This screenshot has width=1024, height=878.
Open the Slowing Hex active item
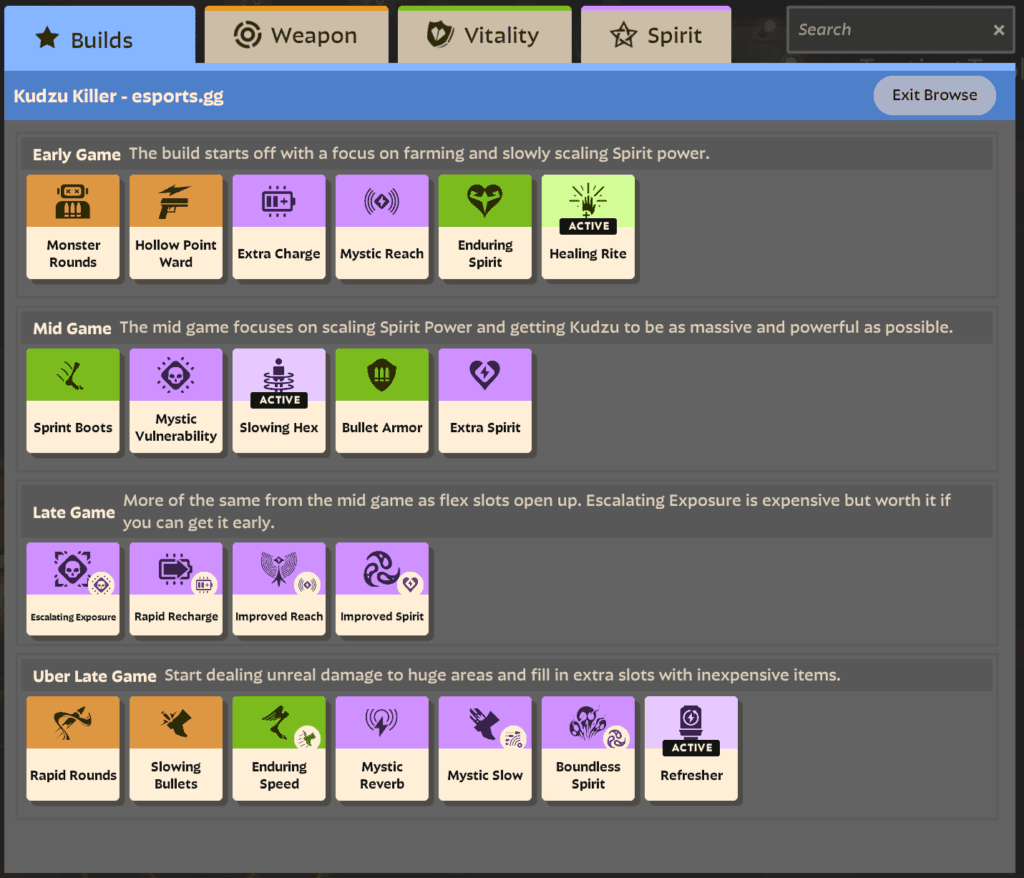(278, 400)
